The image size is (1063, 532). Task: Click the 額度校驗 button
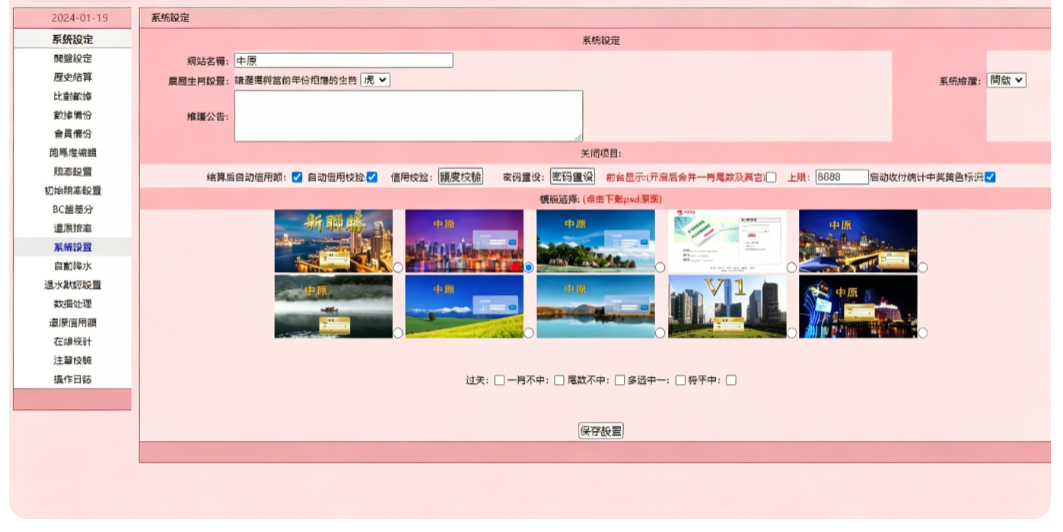460,177
